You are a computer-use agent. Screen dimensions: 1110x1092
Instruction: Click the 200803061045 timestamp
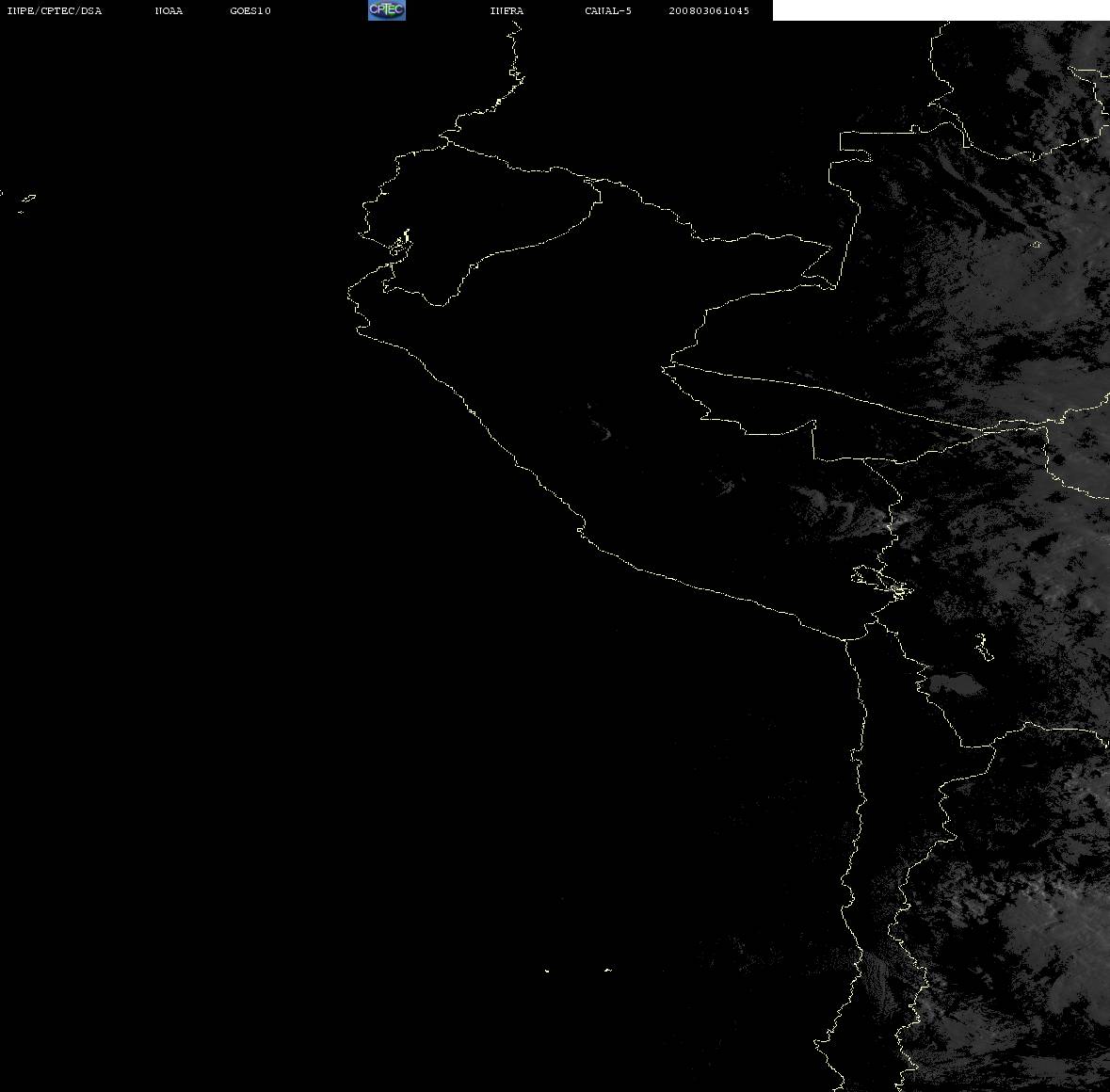[709, 10]
